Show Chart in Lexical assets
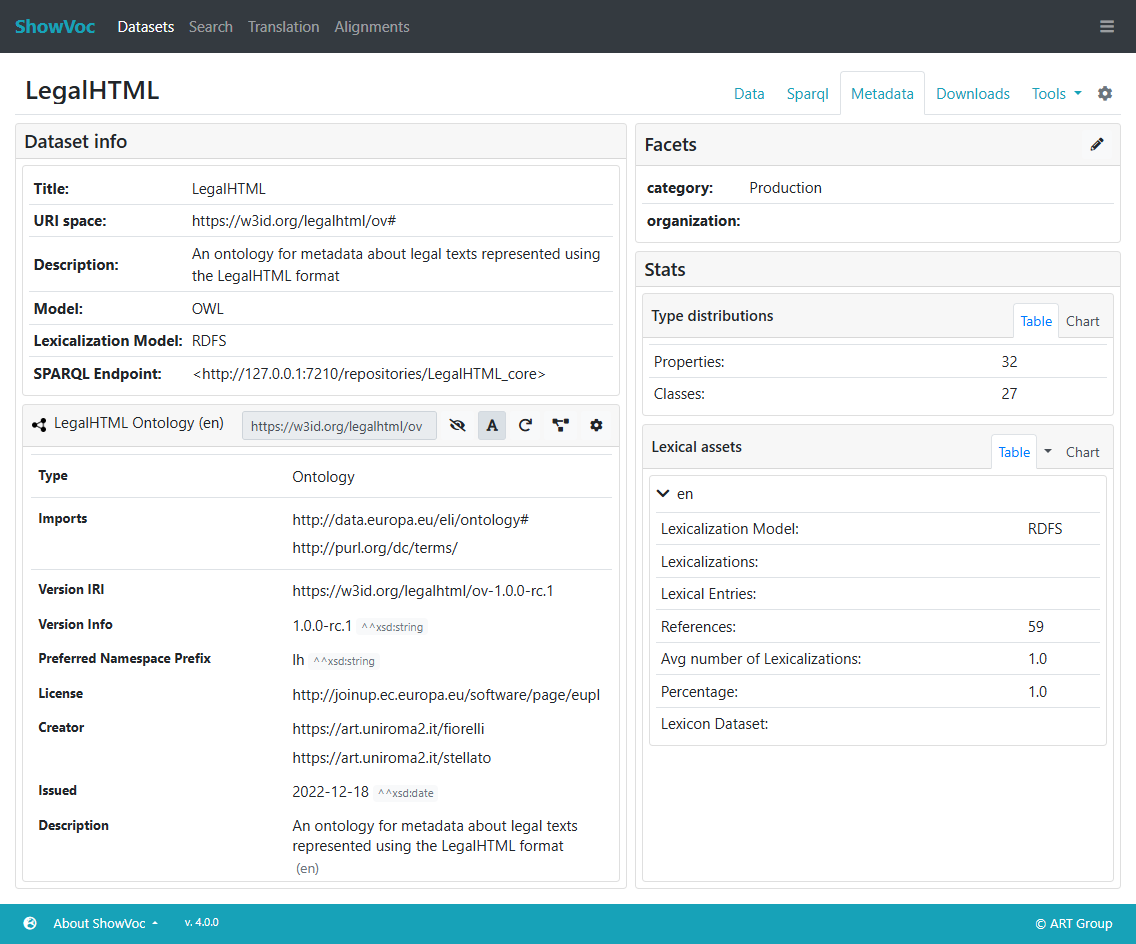This screenshot has width=1136, height=944. pos(1082,452)
